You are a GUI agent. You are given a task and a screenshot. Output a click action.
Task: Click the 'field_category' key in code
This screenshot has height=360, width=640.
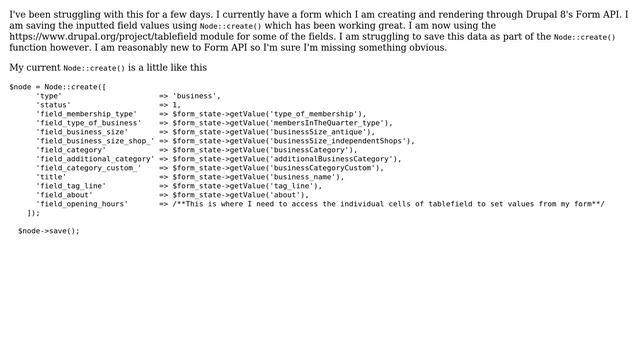pos(71,150)
